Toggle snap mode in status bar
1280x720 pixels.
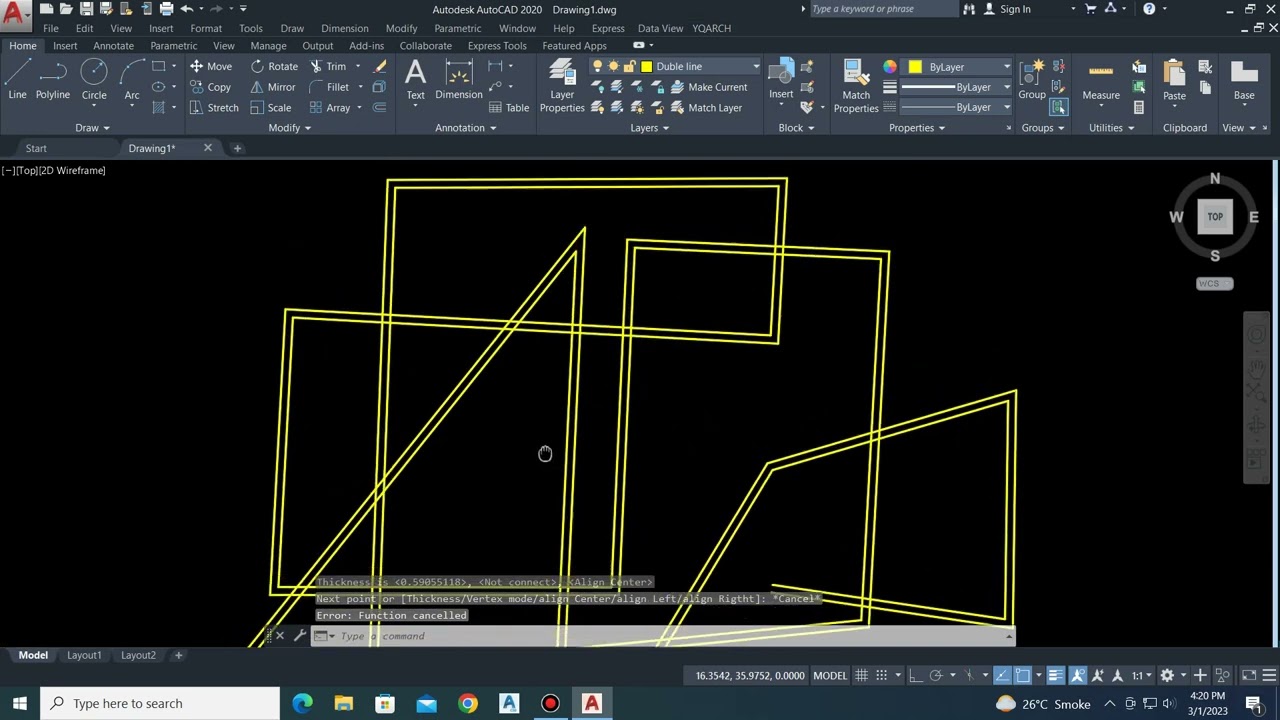pyautogui.click(x=883, y=676)
